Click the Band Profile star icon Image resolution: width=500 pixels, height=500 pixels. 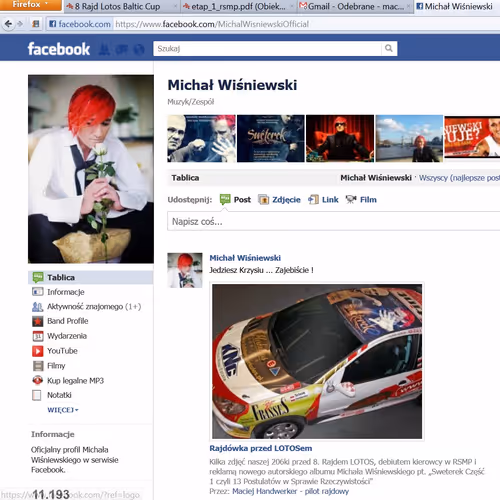38,321
